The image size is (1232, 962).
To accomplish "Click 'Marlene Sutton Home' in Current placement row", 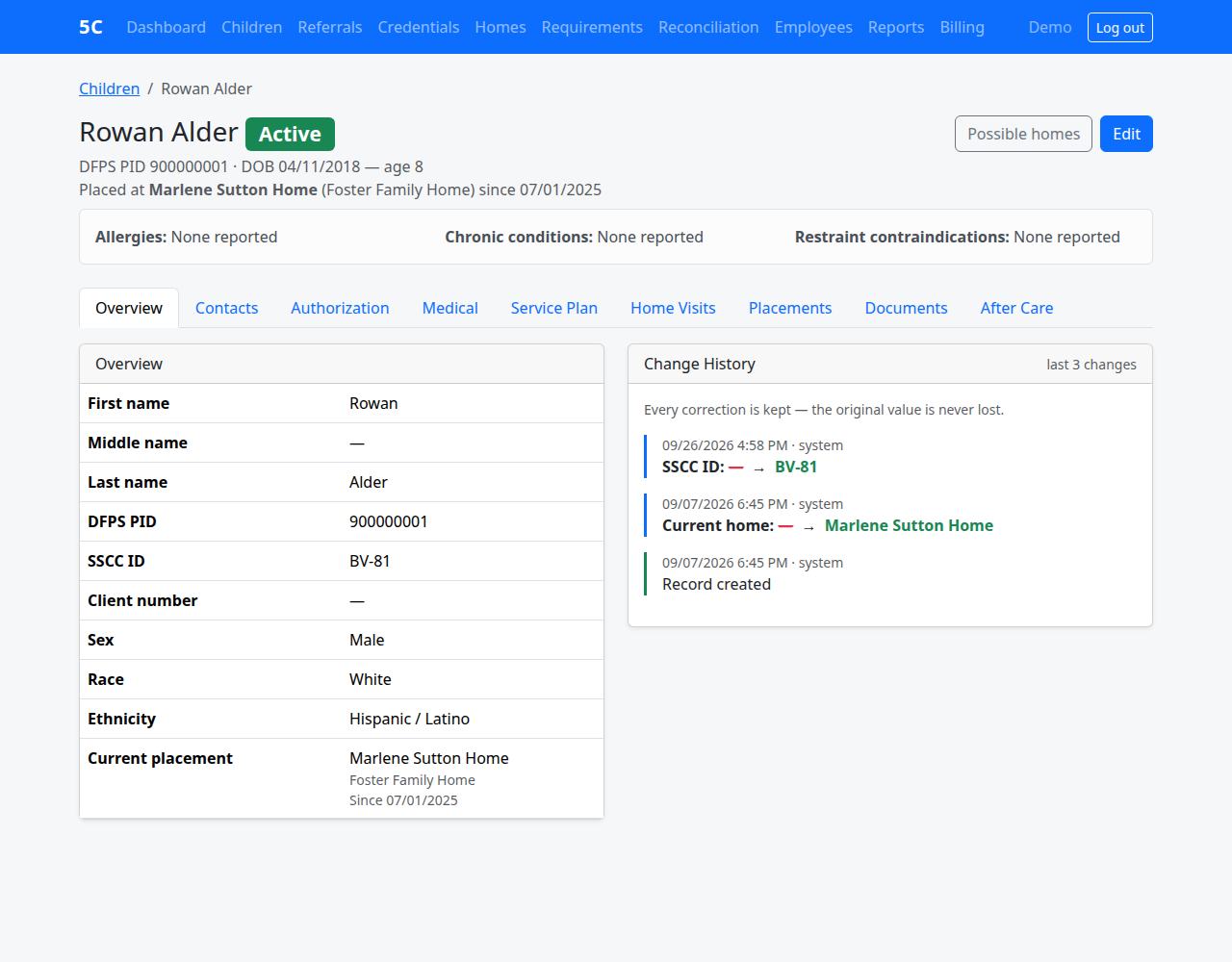I will pos(429,758).
